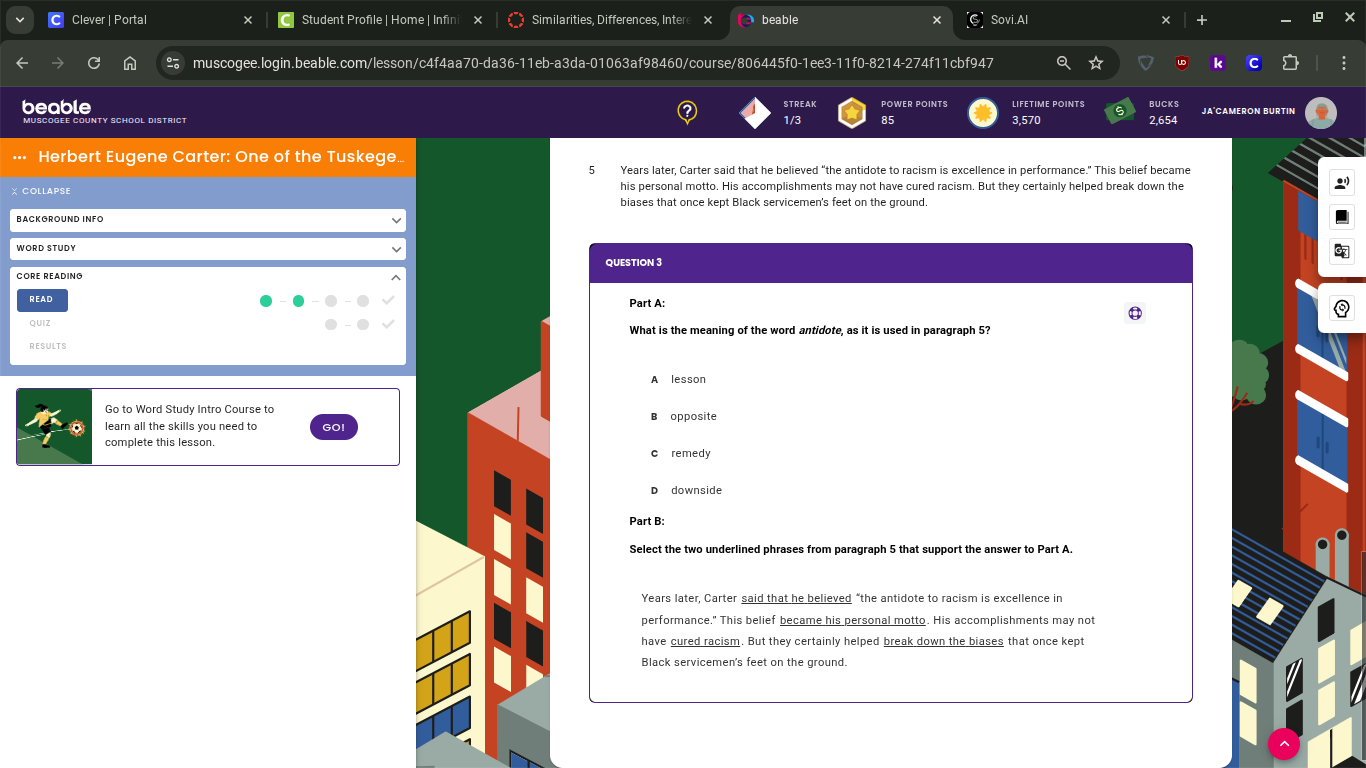Select answer C remedy
This screenshot has width=1366, height=768.
690,453
